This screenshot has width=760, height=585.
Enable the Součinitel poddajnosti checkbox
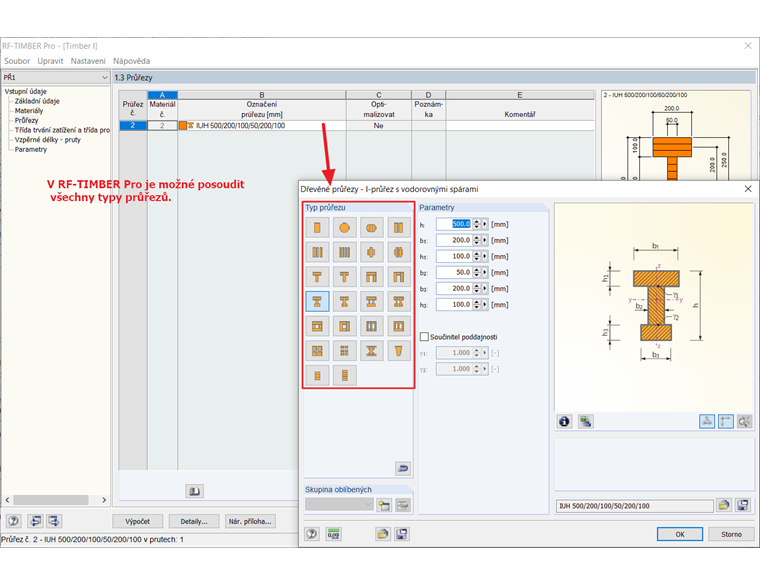tap(424, 336)
